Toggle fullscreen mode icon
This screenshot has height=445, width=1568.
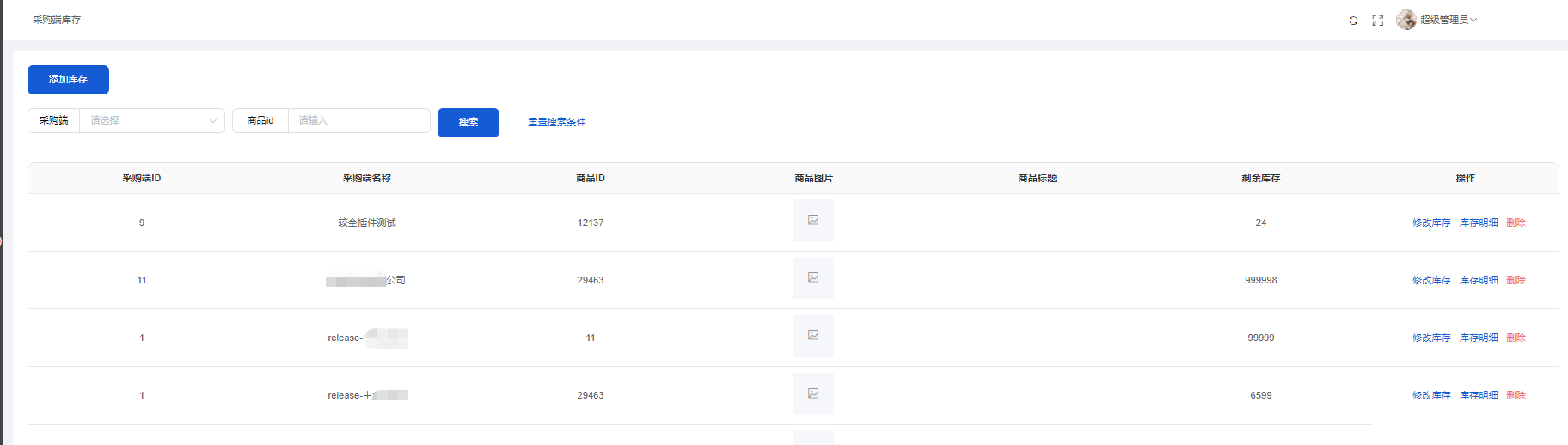[x=1378, y=21]
